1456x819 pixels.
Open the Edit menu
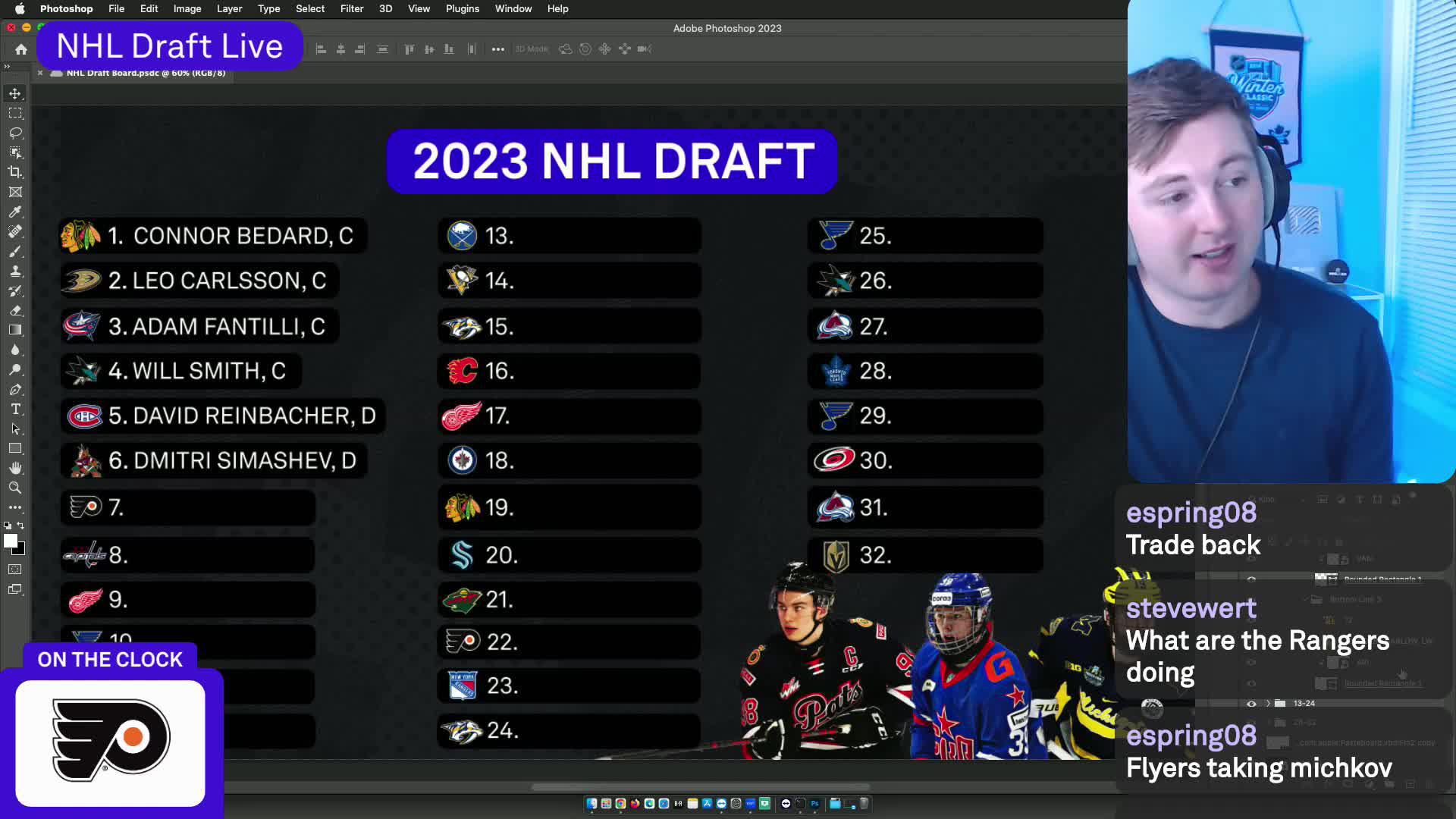tap(149, 8)
